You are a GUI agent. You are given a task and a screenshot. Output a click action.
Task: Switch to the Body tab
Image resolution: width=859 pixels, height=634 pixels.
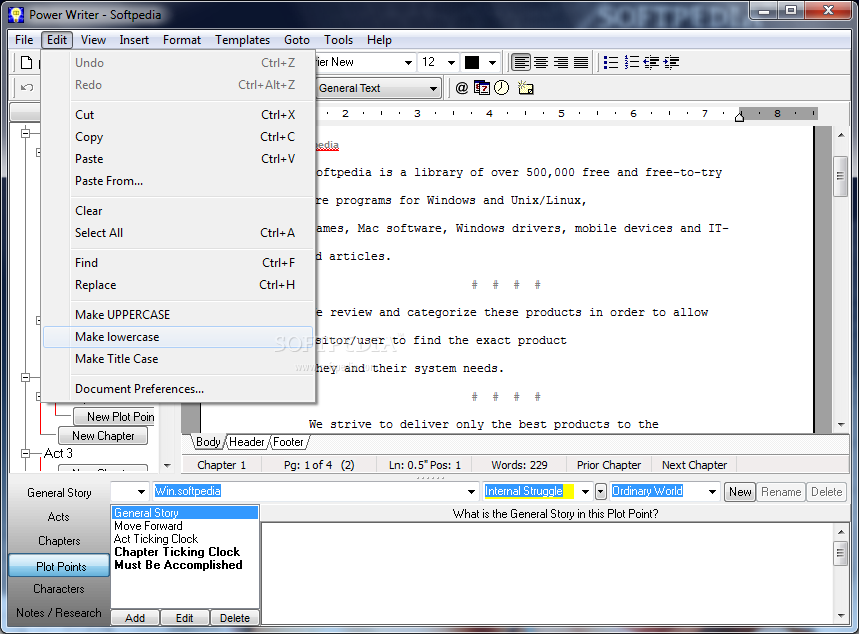(208, 442)
